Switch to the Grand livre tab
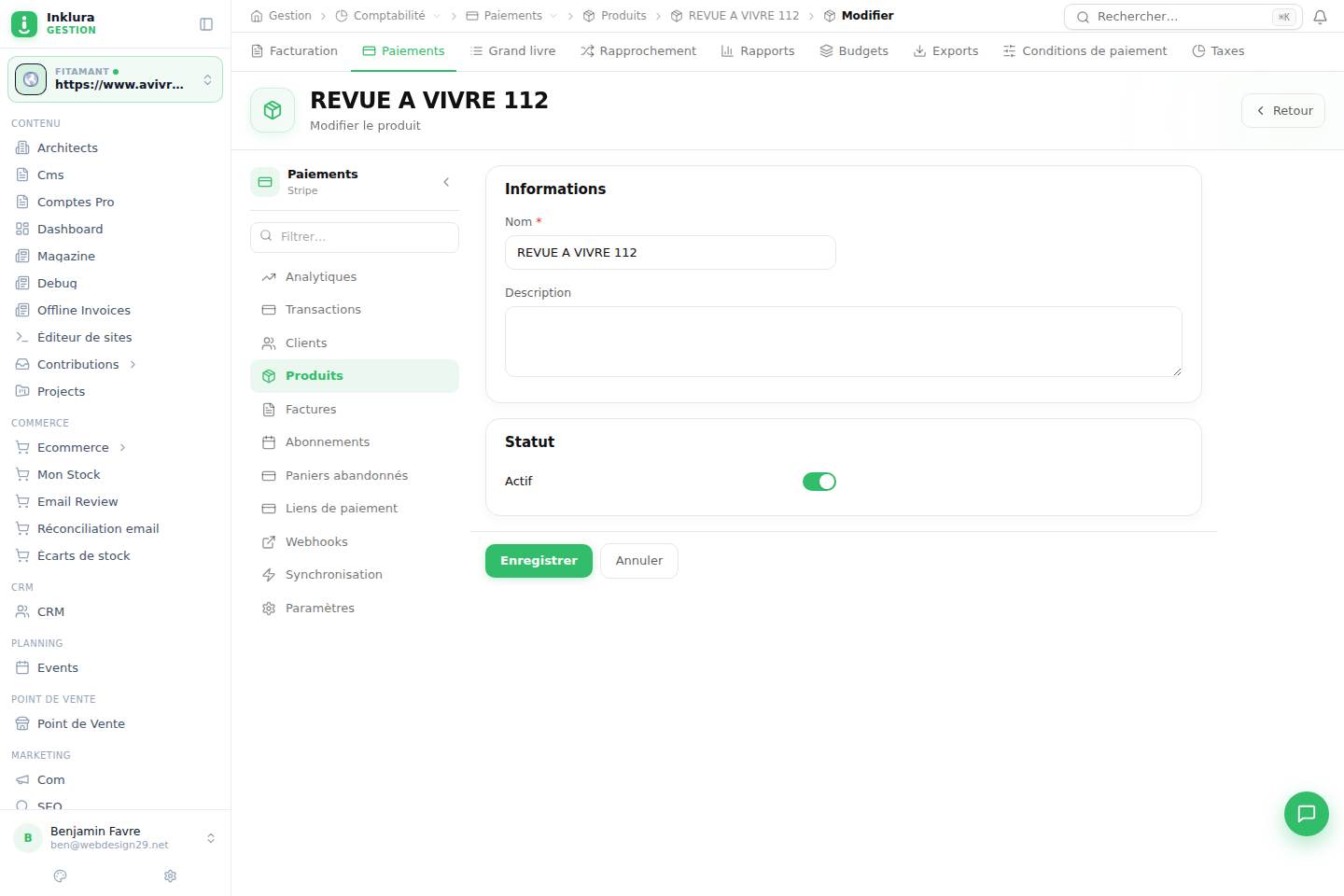Viewport: 1344px width, 896px height. 512,51
